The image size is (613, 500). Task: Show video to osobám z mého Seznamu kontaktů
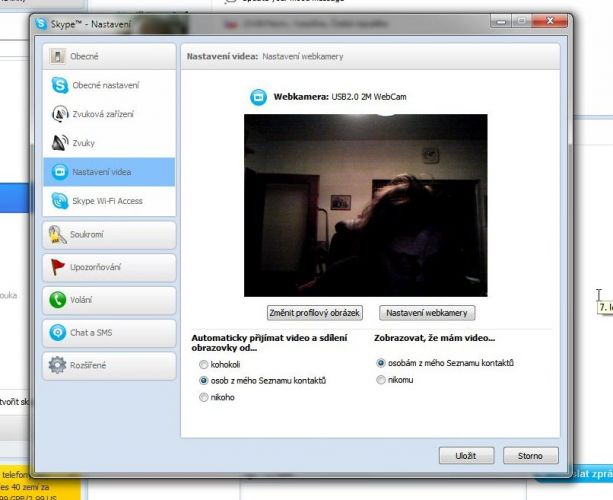(380, 363)
